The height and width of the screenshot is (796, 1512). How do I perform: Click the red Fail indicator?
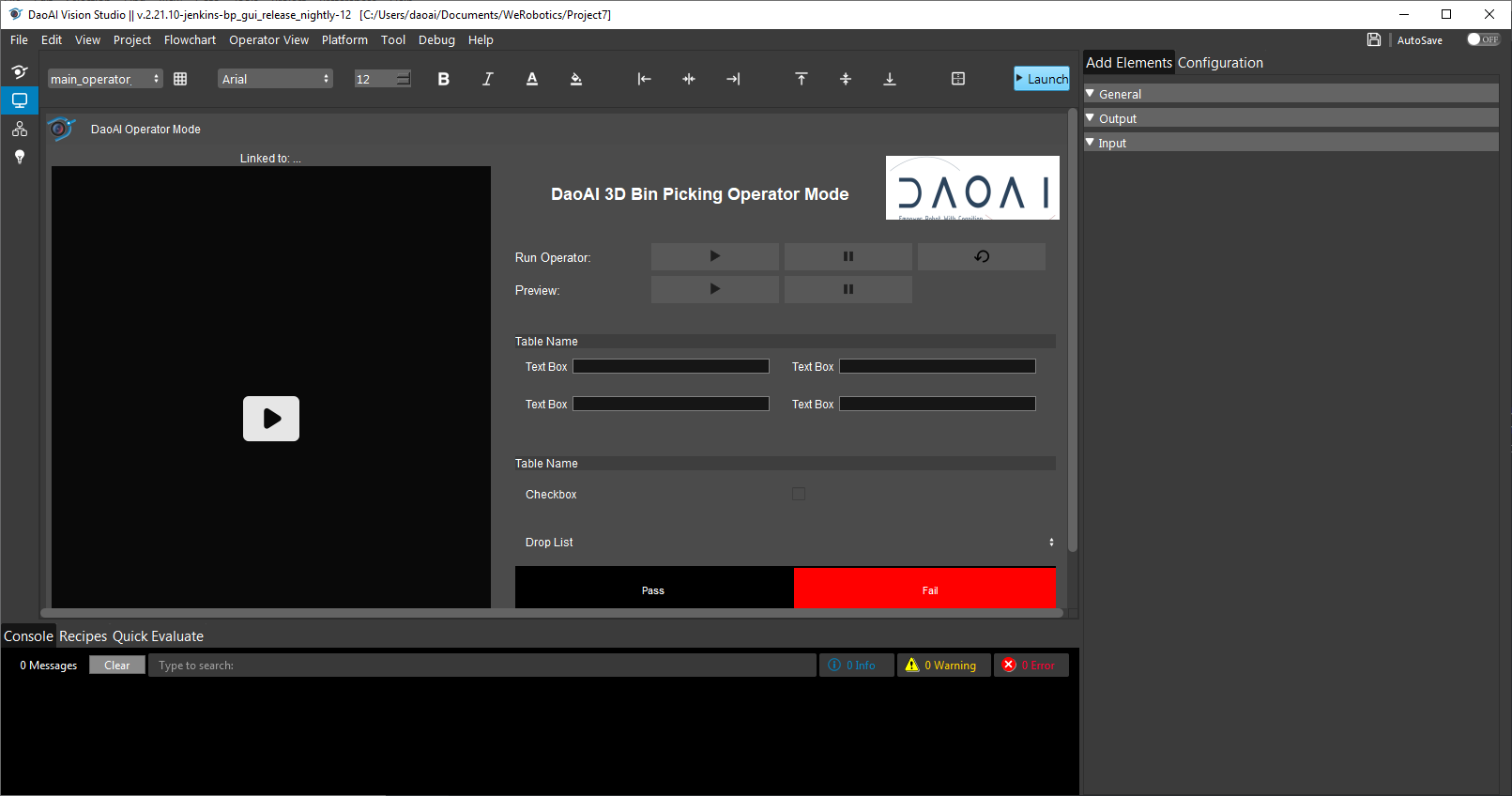tap(925, 588)
